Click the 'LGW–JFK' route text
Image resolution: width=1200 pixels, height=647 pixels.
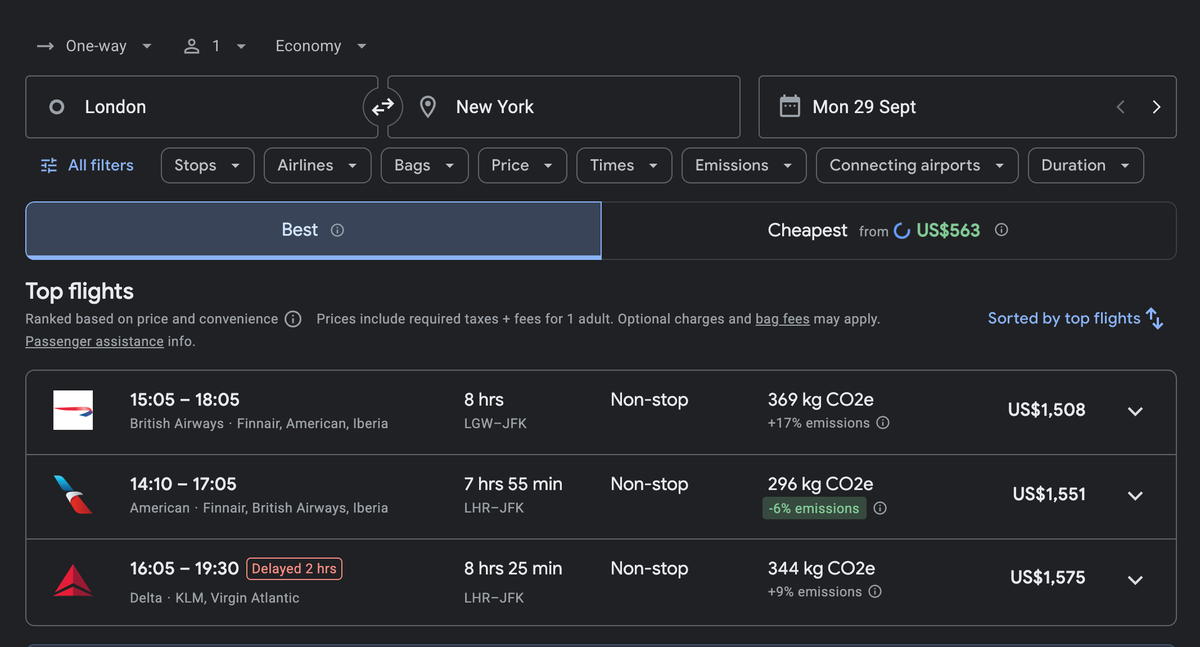tap(495, 423)
